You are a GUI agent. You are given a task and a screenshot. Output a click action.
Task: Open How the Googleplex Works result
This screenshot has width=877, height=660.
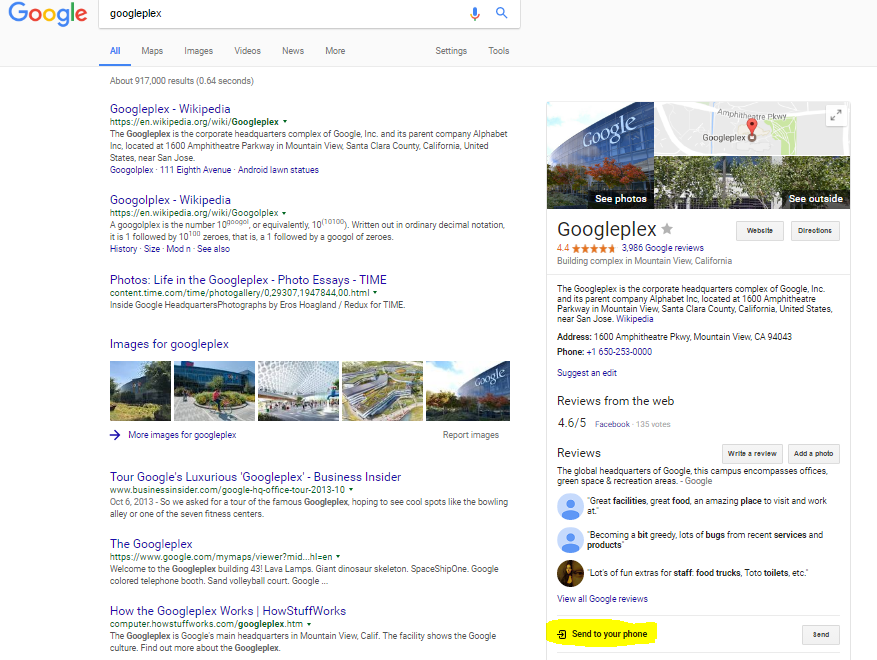pyautogui.click(x=228, y=611)
